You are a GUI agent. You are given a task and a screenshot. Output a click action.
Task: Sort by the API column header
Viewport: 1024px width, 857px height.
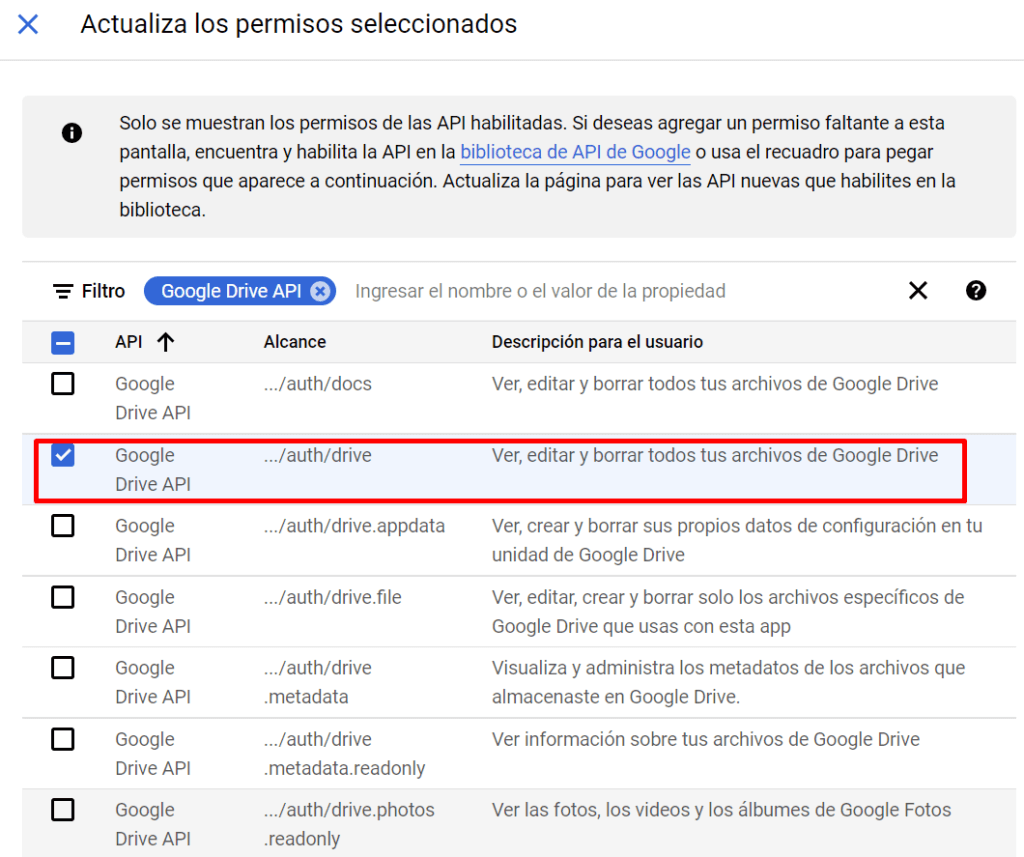[129, 342]
